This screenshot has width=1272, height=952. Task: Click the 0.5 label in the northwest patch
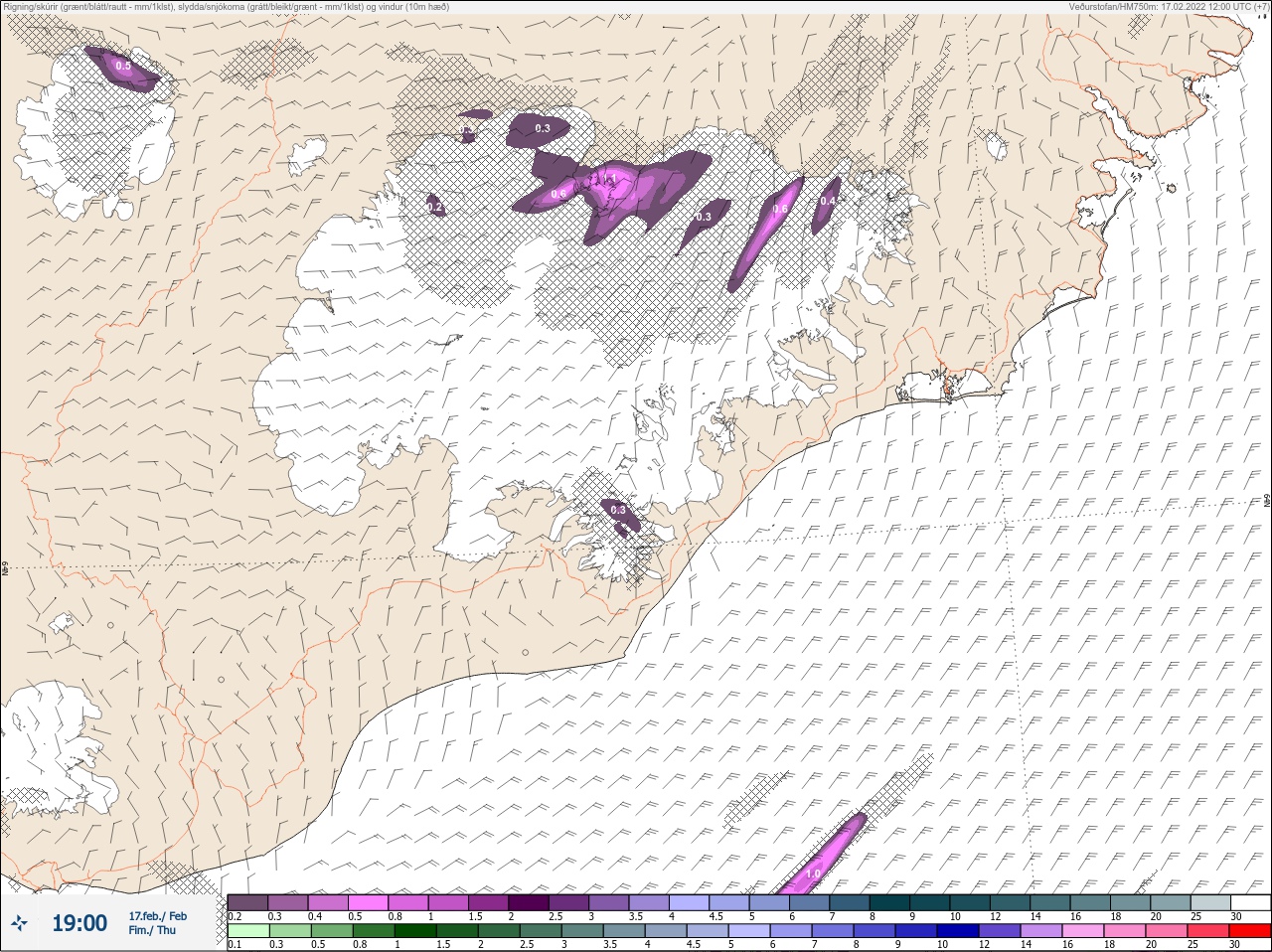coord(123,67)
